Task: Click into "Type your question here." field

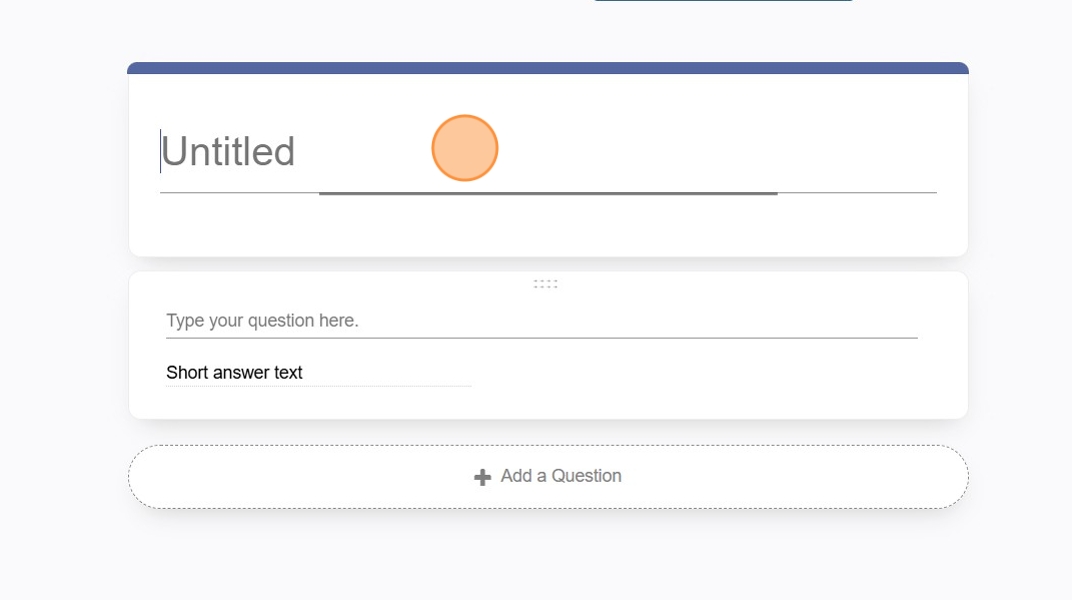Action: [x=540, y=321]
